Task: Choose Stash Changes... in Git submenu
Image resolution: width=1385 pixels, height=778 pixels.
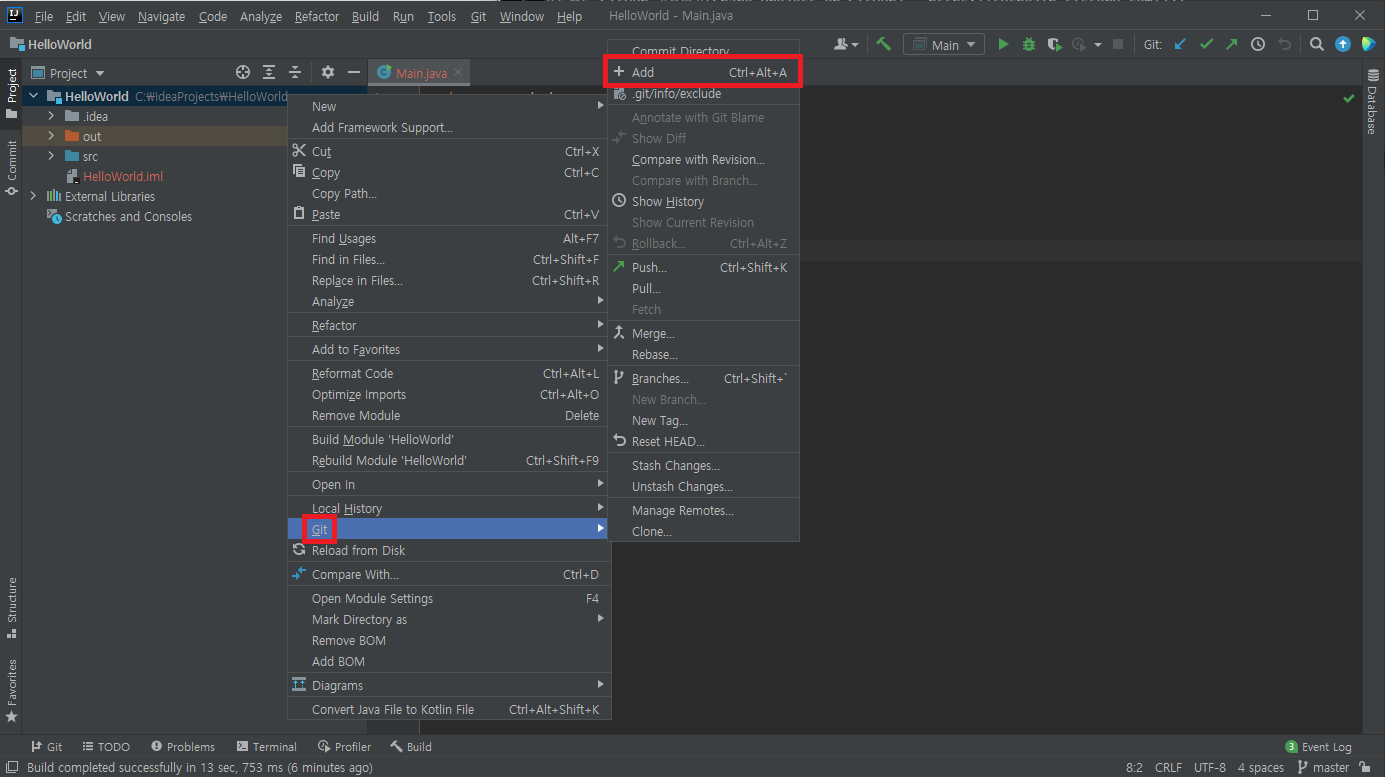Action: [x=704, y=465]
